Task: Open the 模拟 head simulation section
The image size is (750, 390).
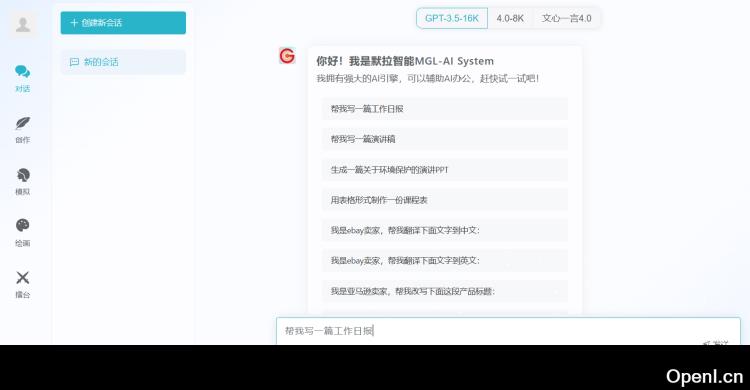Action: click(22, 181)
